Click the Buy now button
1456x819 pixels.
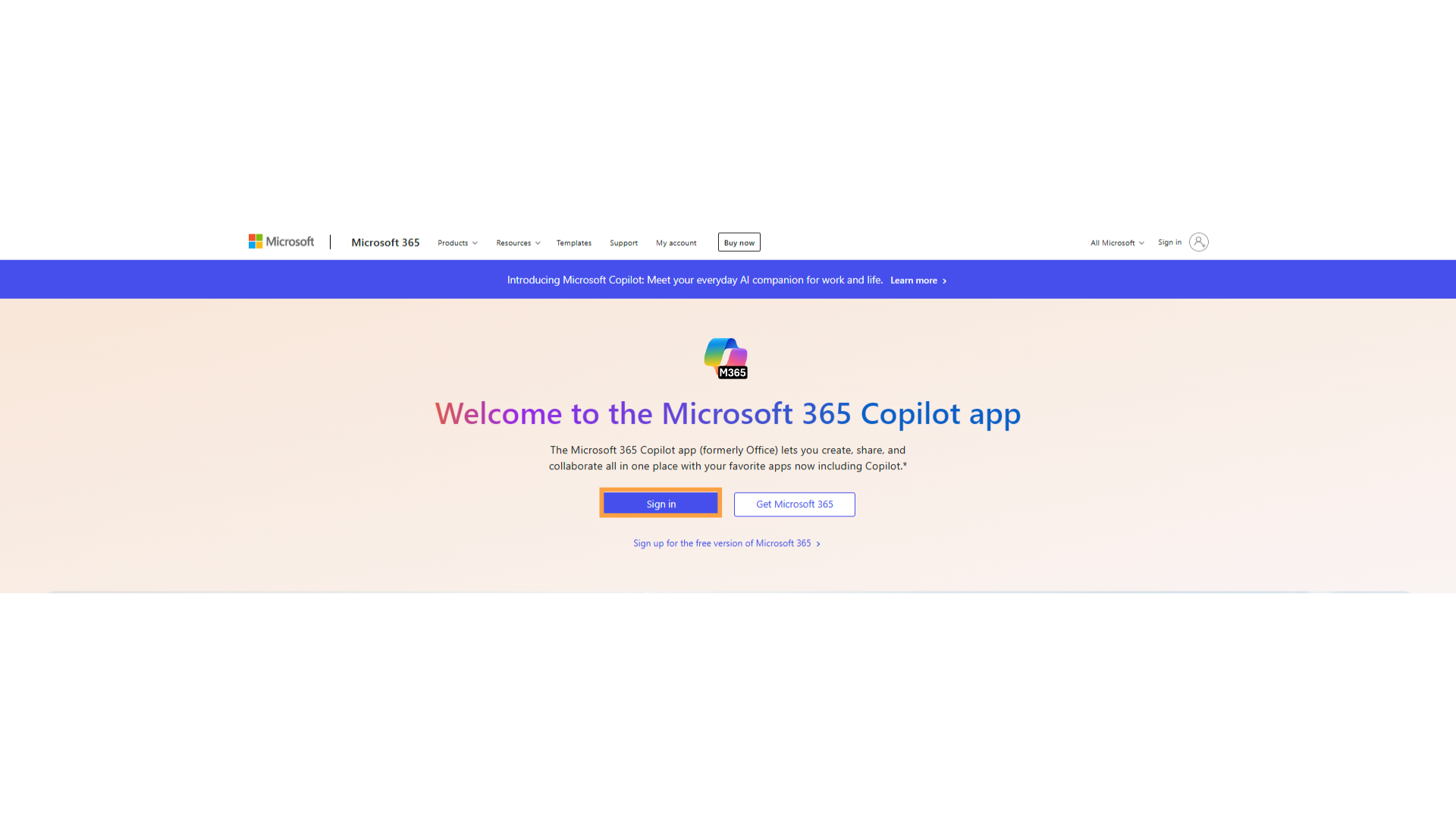tap(739, 242)
